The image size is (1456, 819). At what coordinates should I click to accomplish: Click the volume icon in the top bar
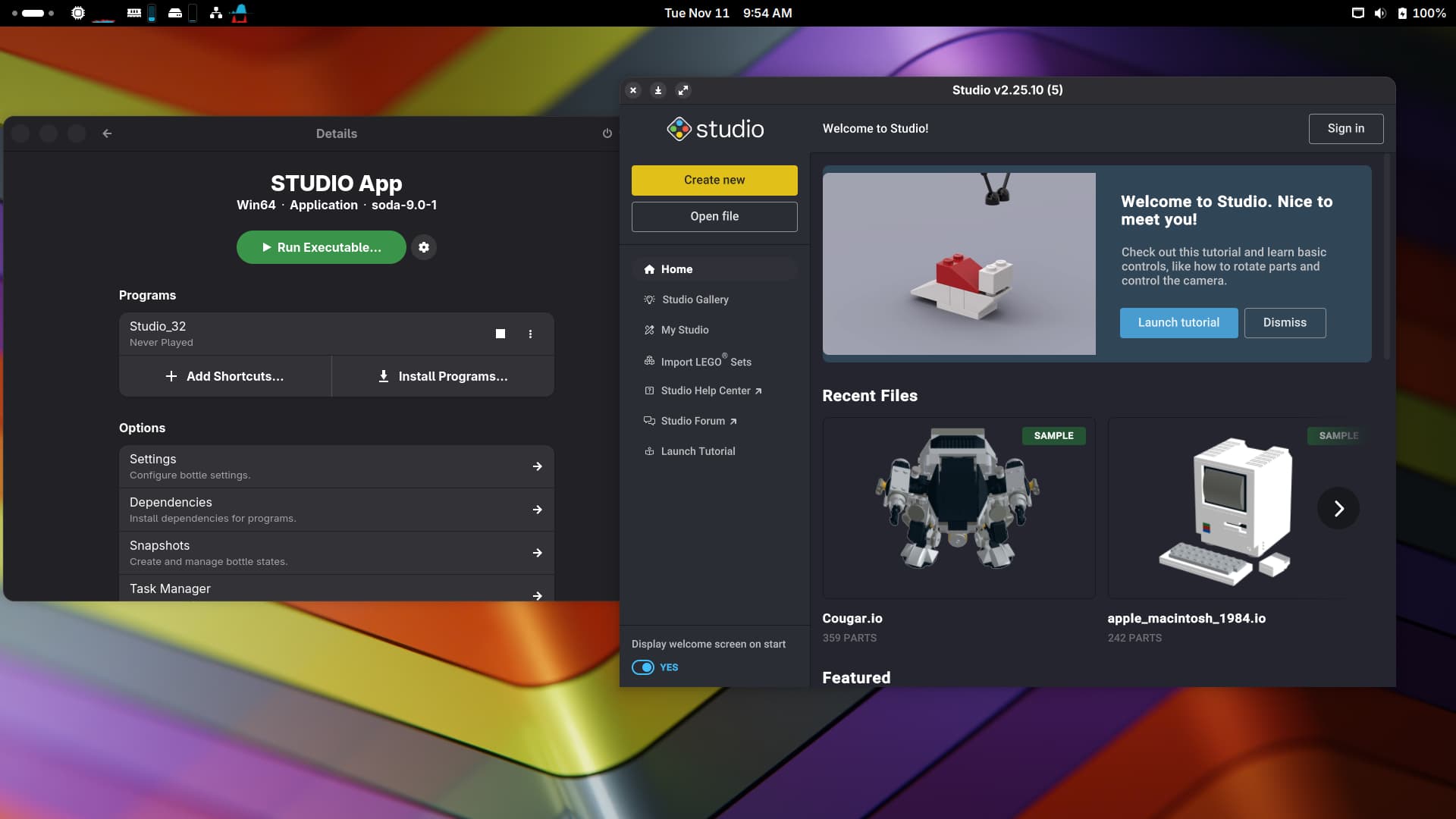tap(1380, 13)
